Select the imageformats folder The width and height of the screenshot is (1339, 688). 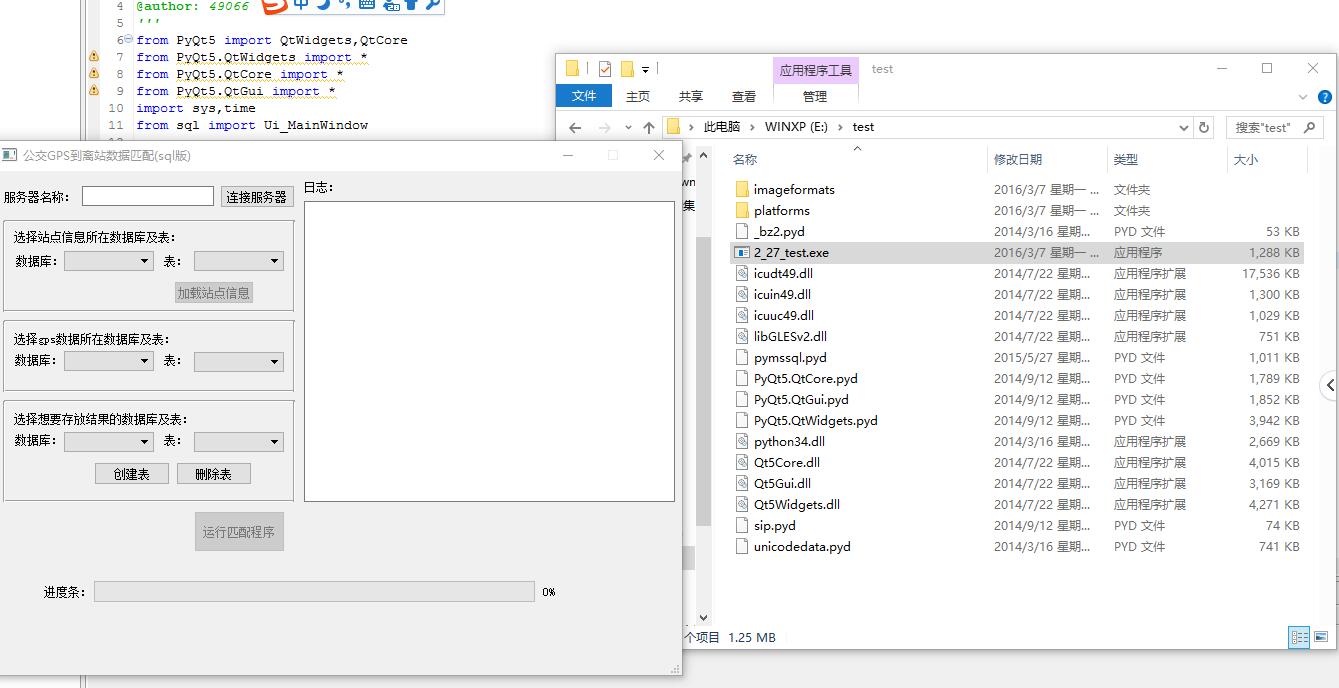click(793, 190)
